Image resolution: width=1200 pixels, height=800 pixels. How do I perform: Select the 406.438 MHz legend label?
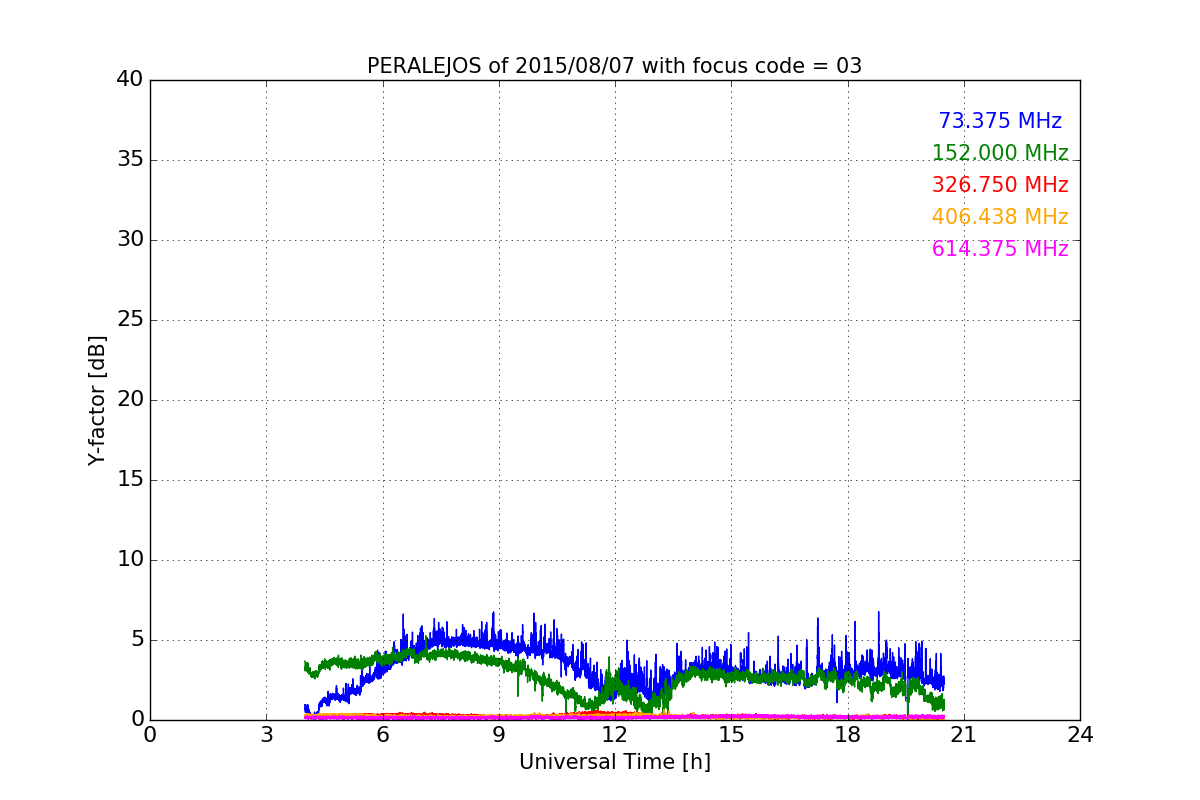point(1000,217)
